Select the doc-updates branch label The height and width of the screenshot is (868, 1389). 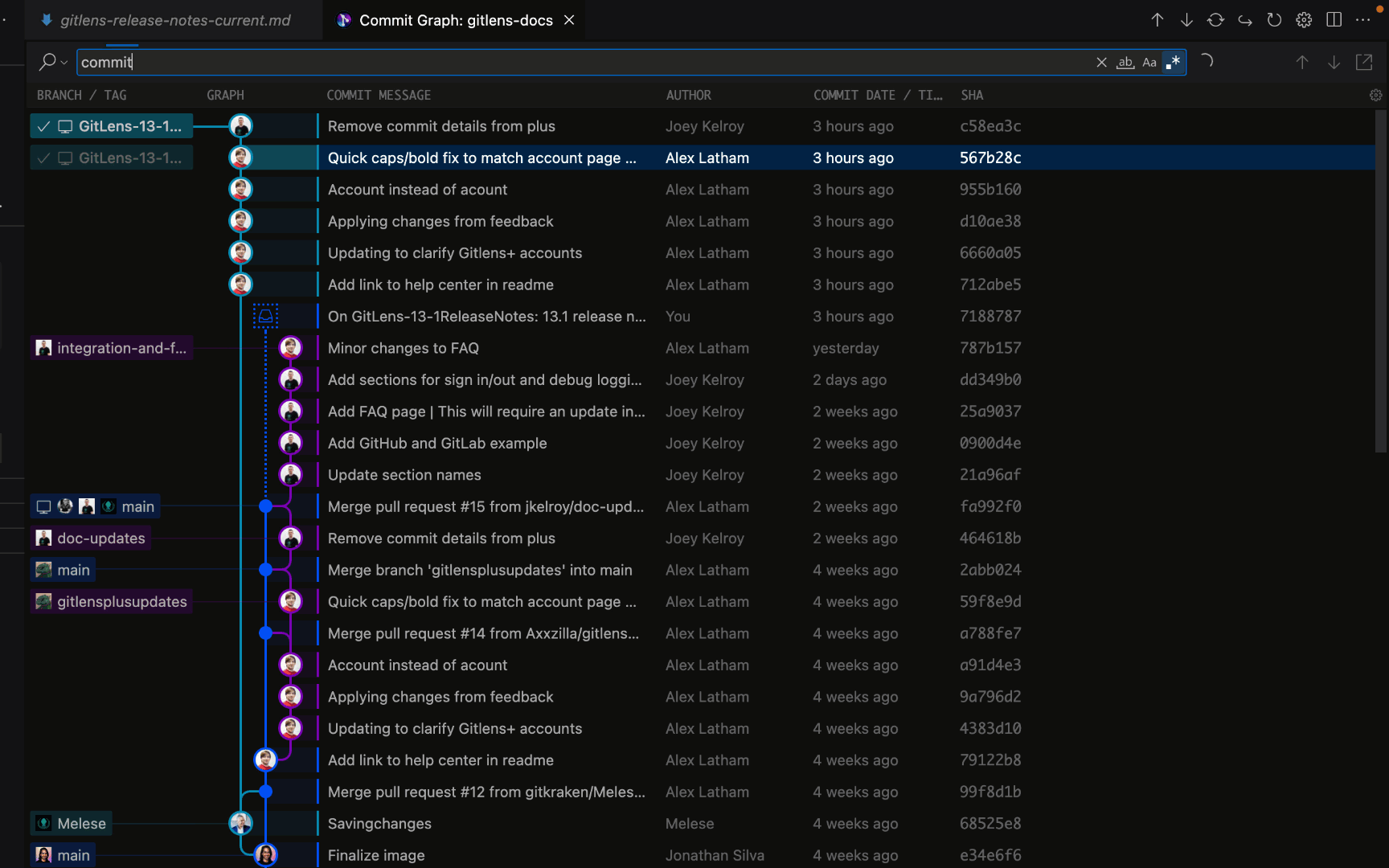pos(91,538)
